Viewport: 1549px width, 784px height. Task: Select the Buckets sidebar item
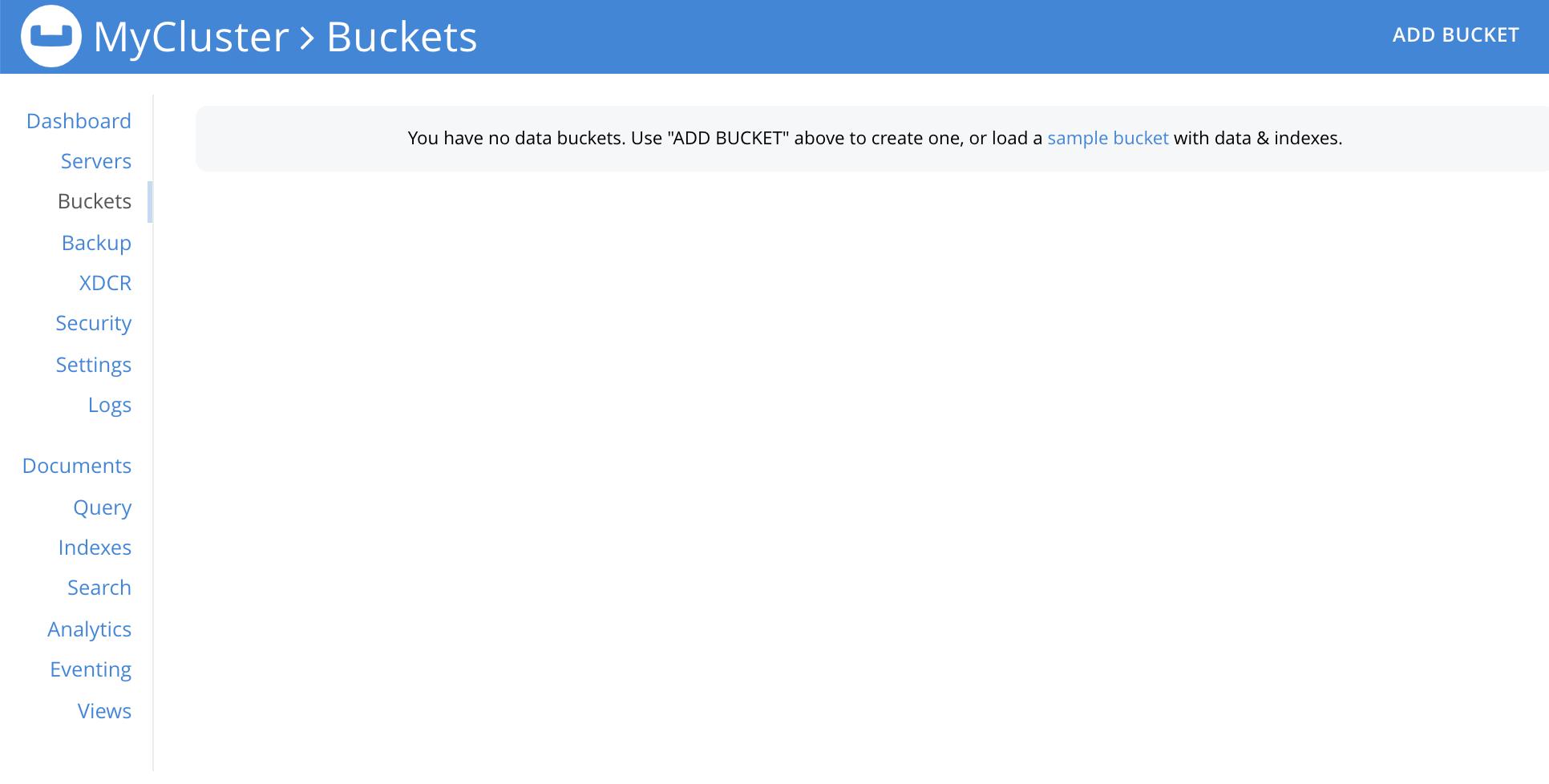(x=94, y=201)
